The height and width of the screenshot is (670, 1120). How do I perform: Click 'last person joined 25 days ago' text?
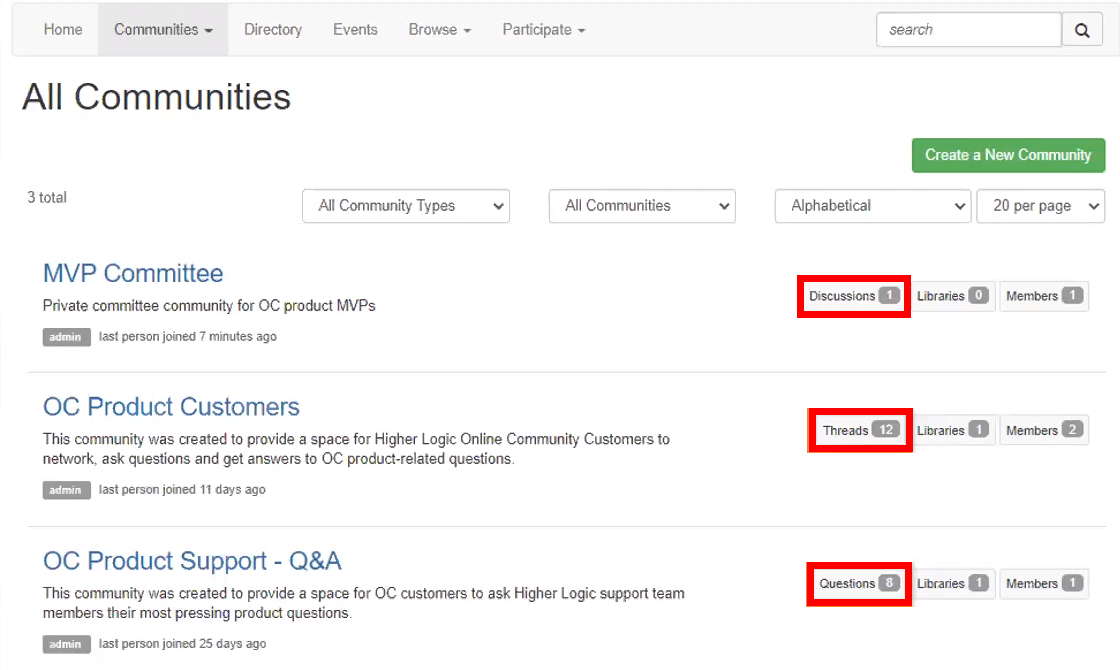coord(182,644)
